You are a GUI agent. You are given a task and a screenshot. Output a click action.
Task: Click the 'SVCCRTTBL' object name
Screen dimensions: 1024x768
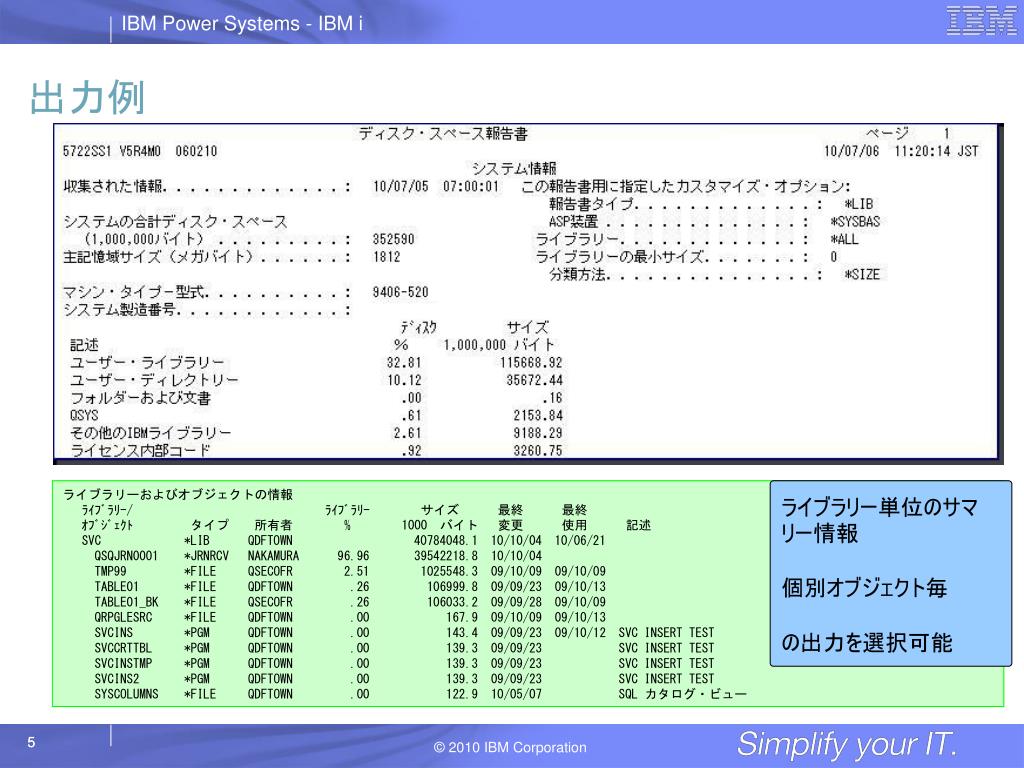[123, 648]
